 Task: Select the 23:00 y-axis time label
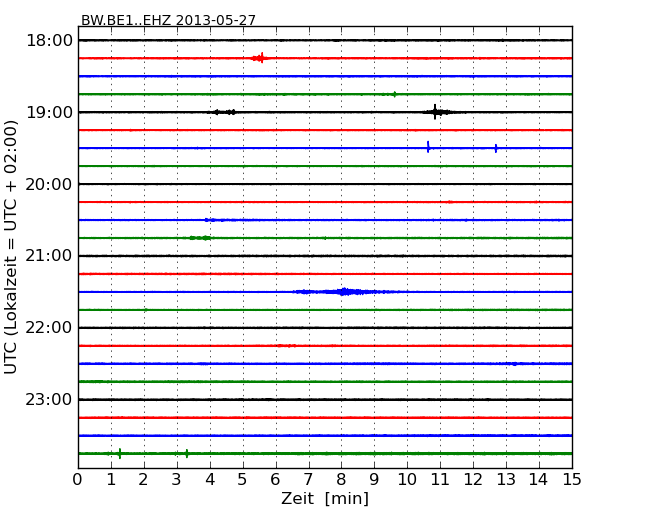pyautogui.click(x=49, y=399)
